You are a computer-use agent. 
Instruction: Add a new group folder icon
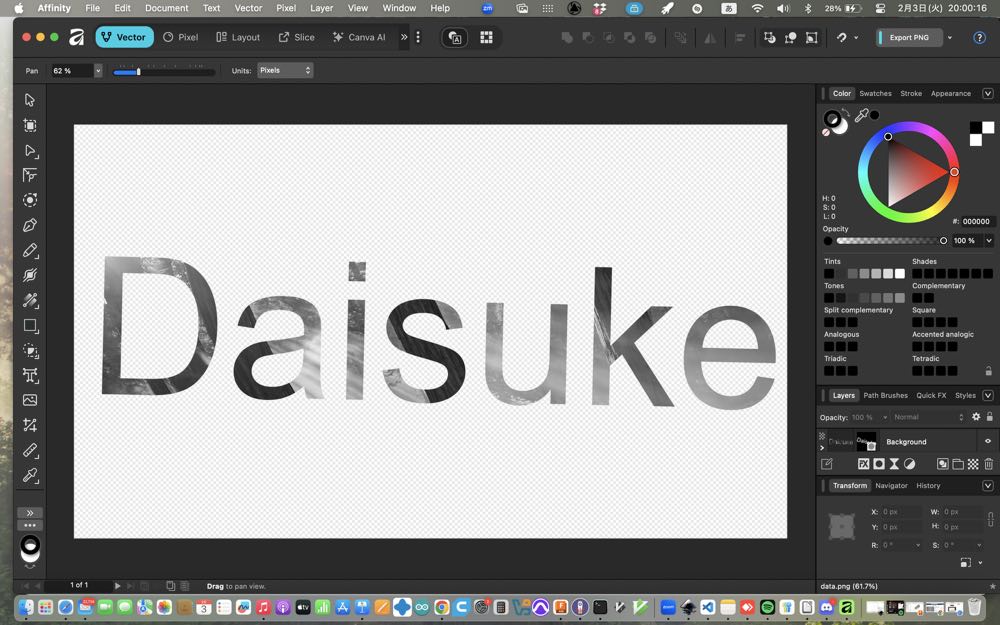pos(958,464)
